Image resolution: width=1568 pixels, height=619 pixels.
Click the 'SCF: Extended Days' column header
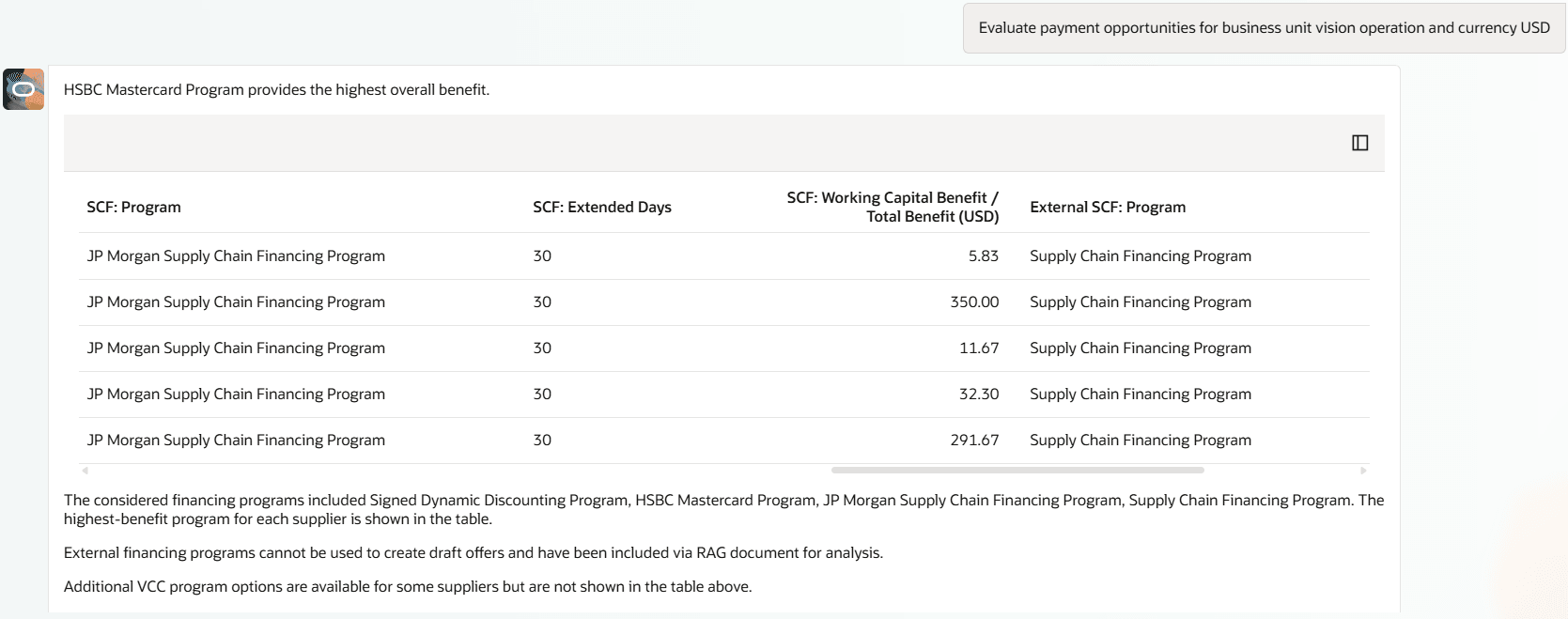click(602, 207)
